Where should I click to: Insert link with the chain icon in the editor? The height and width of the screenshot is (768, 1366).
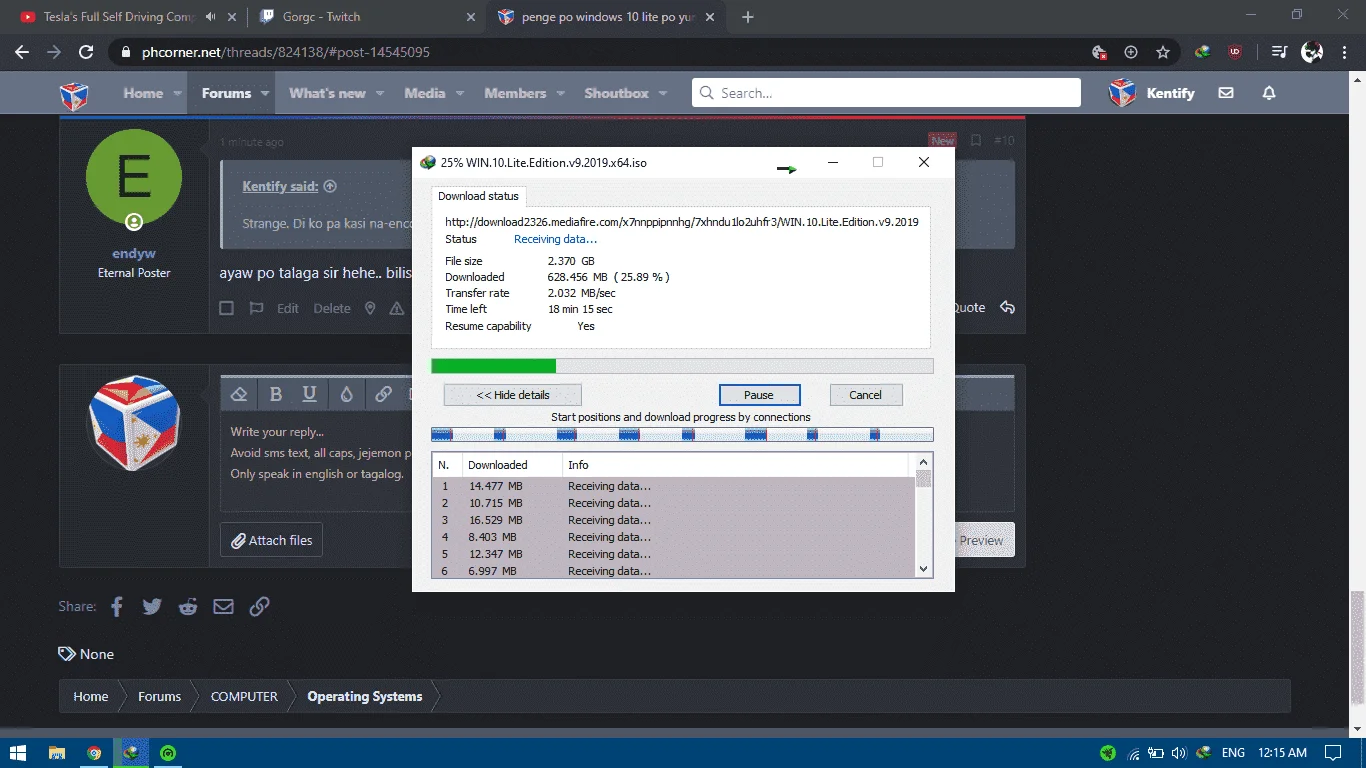tap(383, 394)
